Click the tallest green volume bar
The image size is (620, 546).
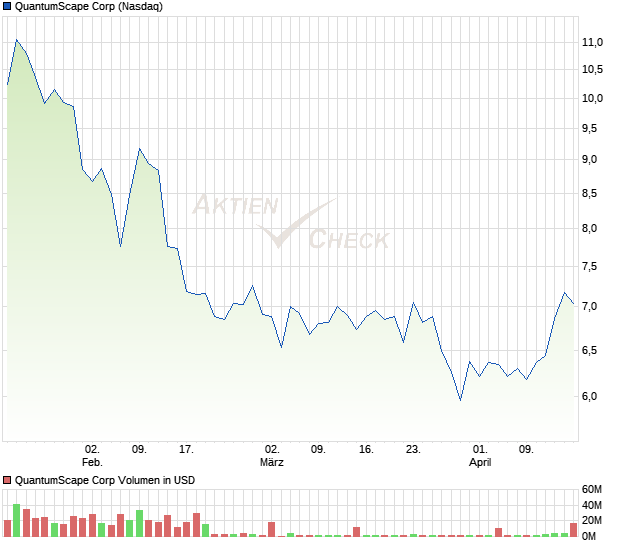coord(17,520)
